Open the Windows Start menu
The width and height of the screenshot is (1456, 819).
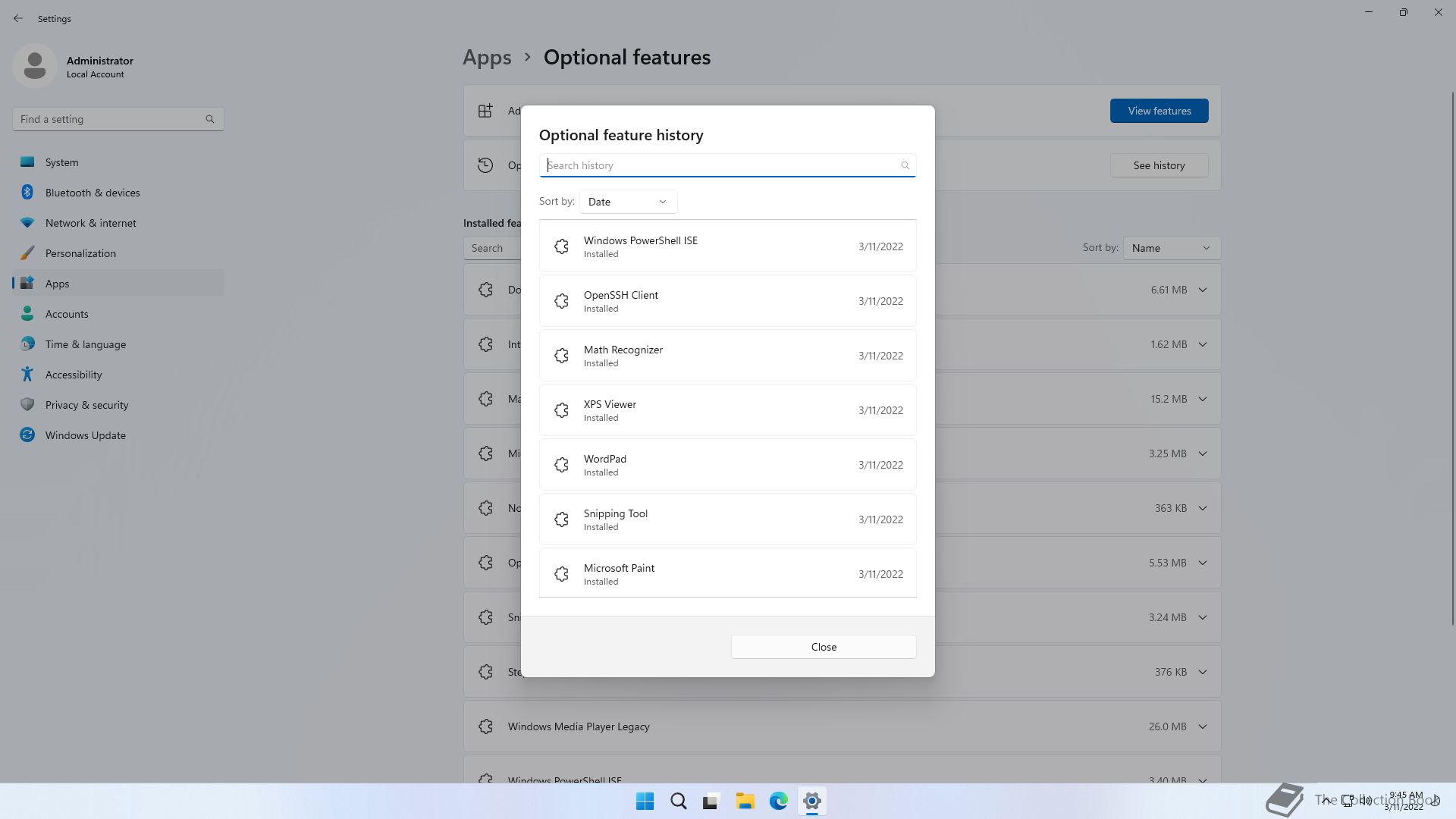pos(645,801)
